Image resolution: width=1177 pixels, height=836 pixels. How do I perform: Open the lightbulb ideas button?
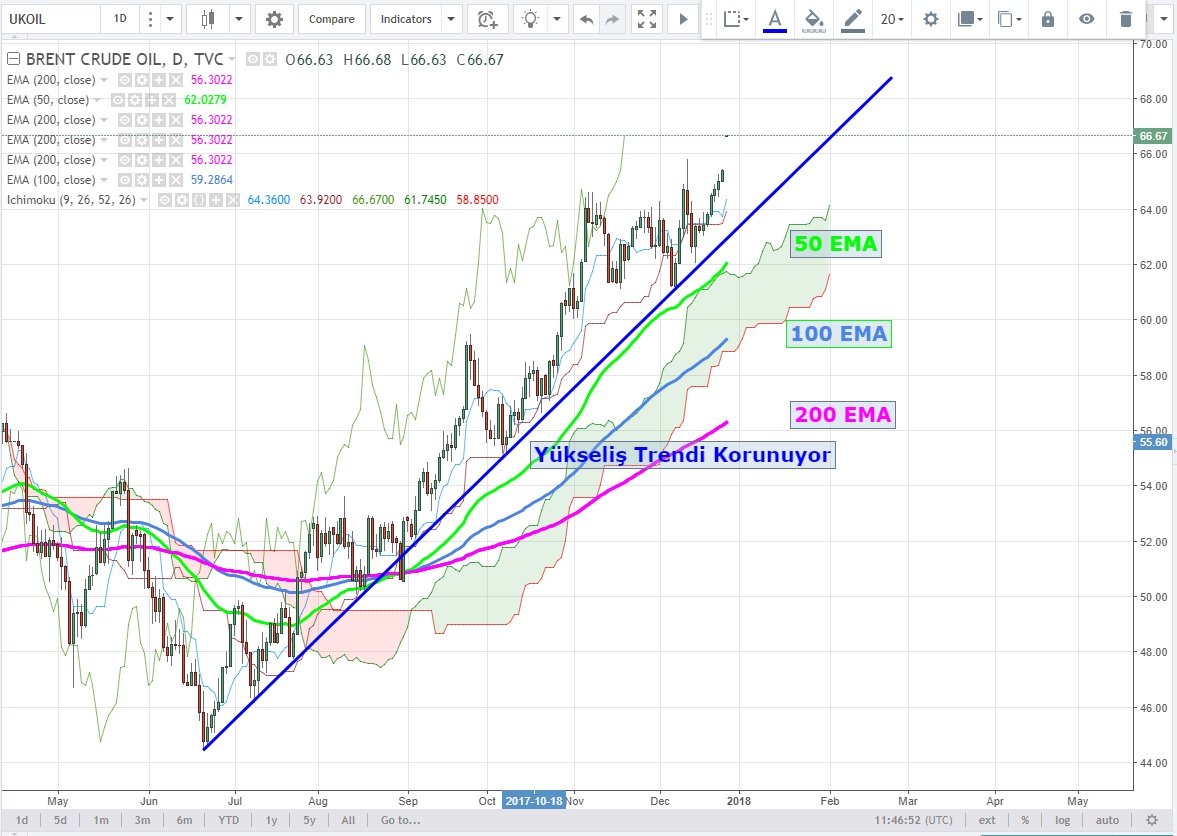[531, 19]
